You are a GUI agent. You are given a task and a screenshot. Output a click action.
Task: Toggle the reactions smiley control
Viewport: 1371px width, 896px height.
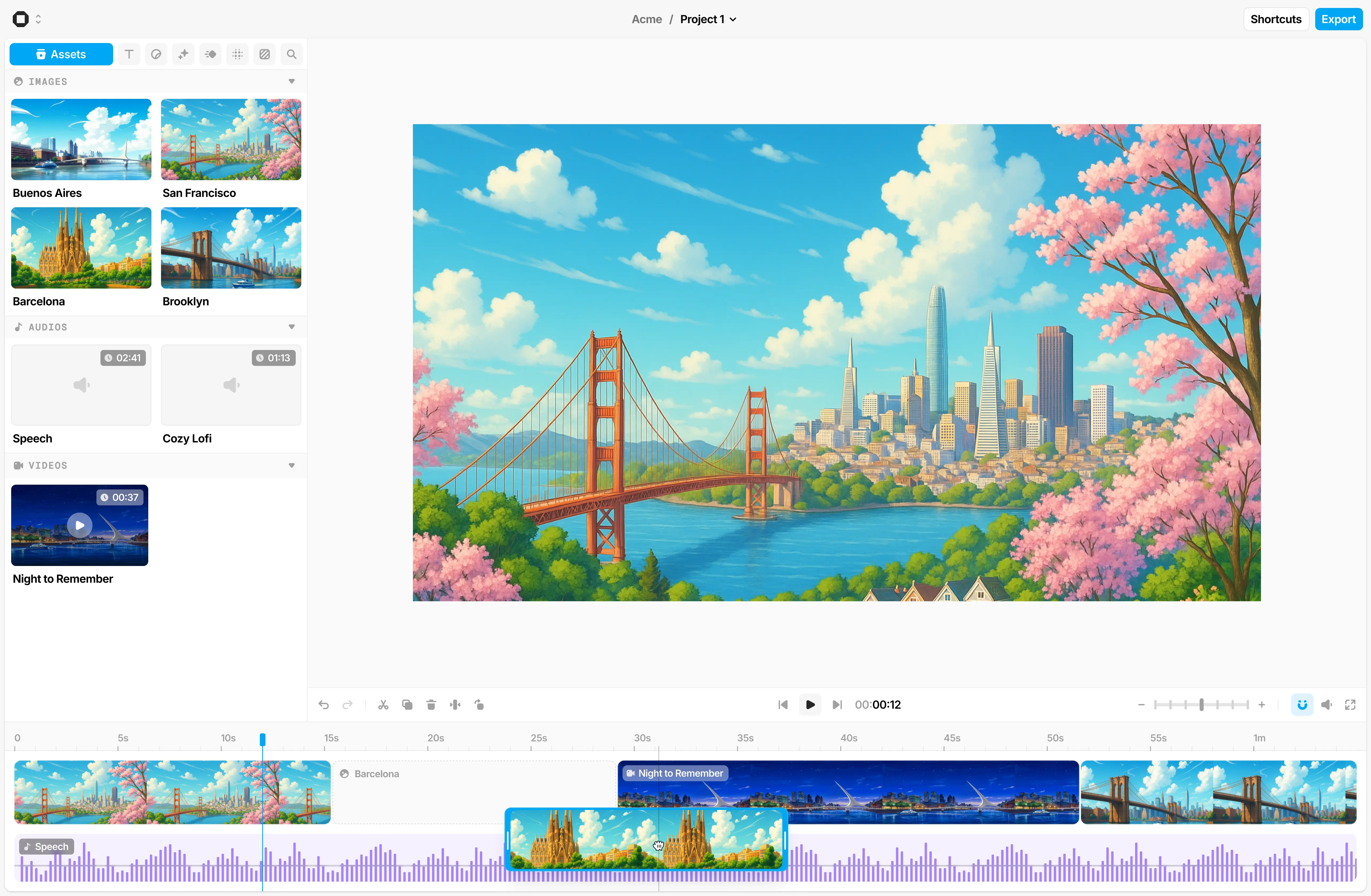click(1302, 705)
